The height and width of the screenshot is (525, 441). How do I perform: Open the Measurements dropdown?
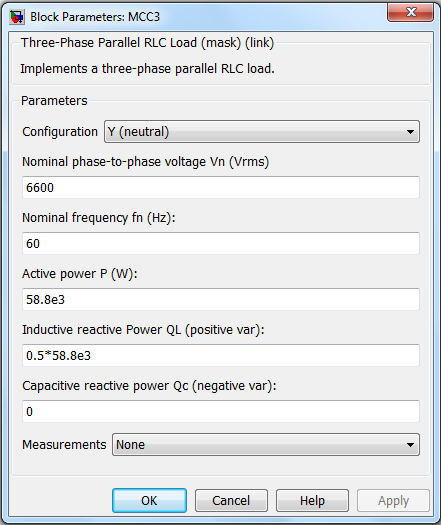266,445
